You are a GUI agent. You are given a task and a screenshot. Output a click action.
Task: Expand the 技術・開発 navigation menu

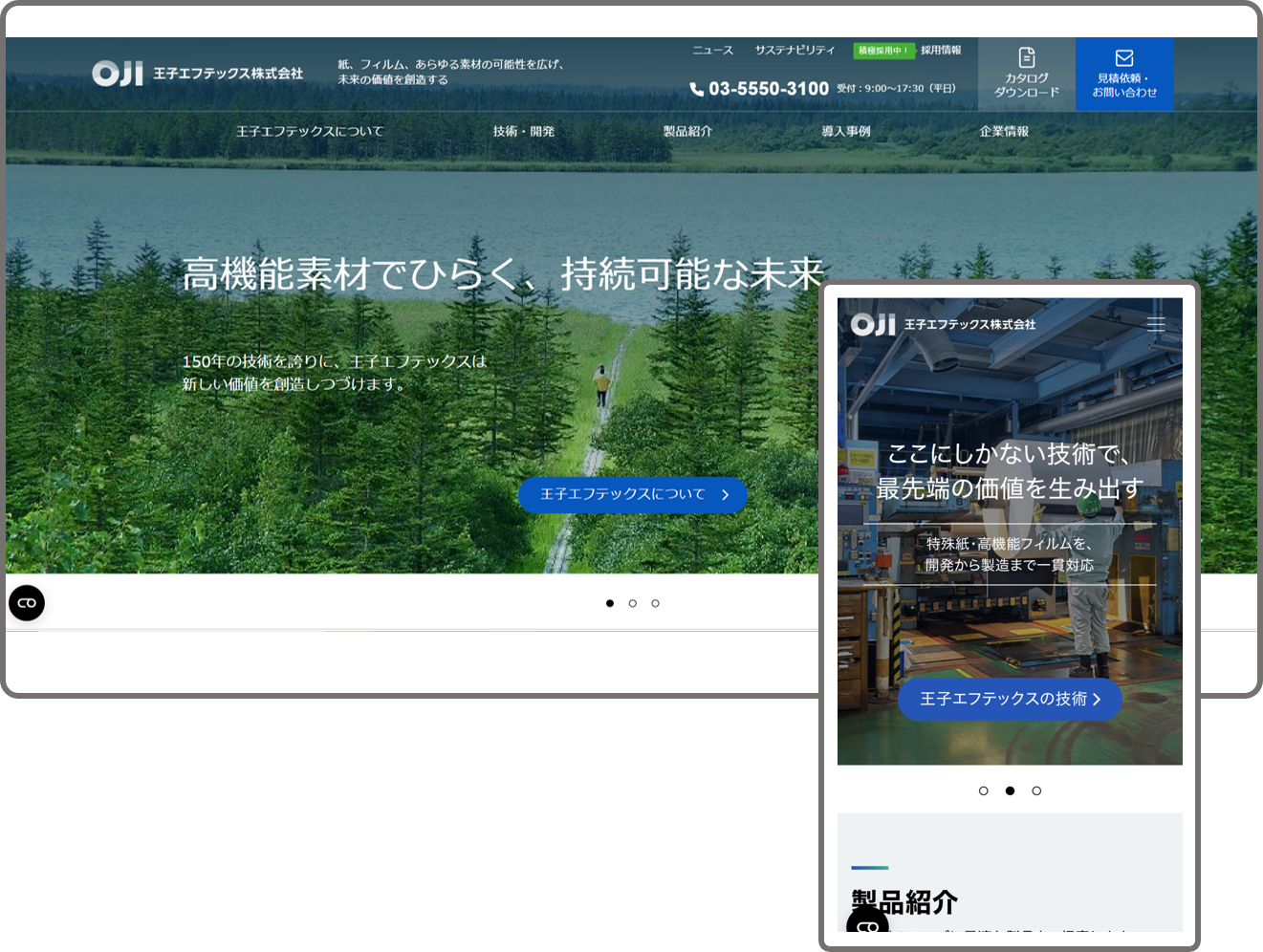523,132
